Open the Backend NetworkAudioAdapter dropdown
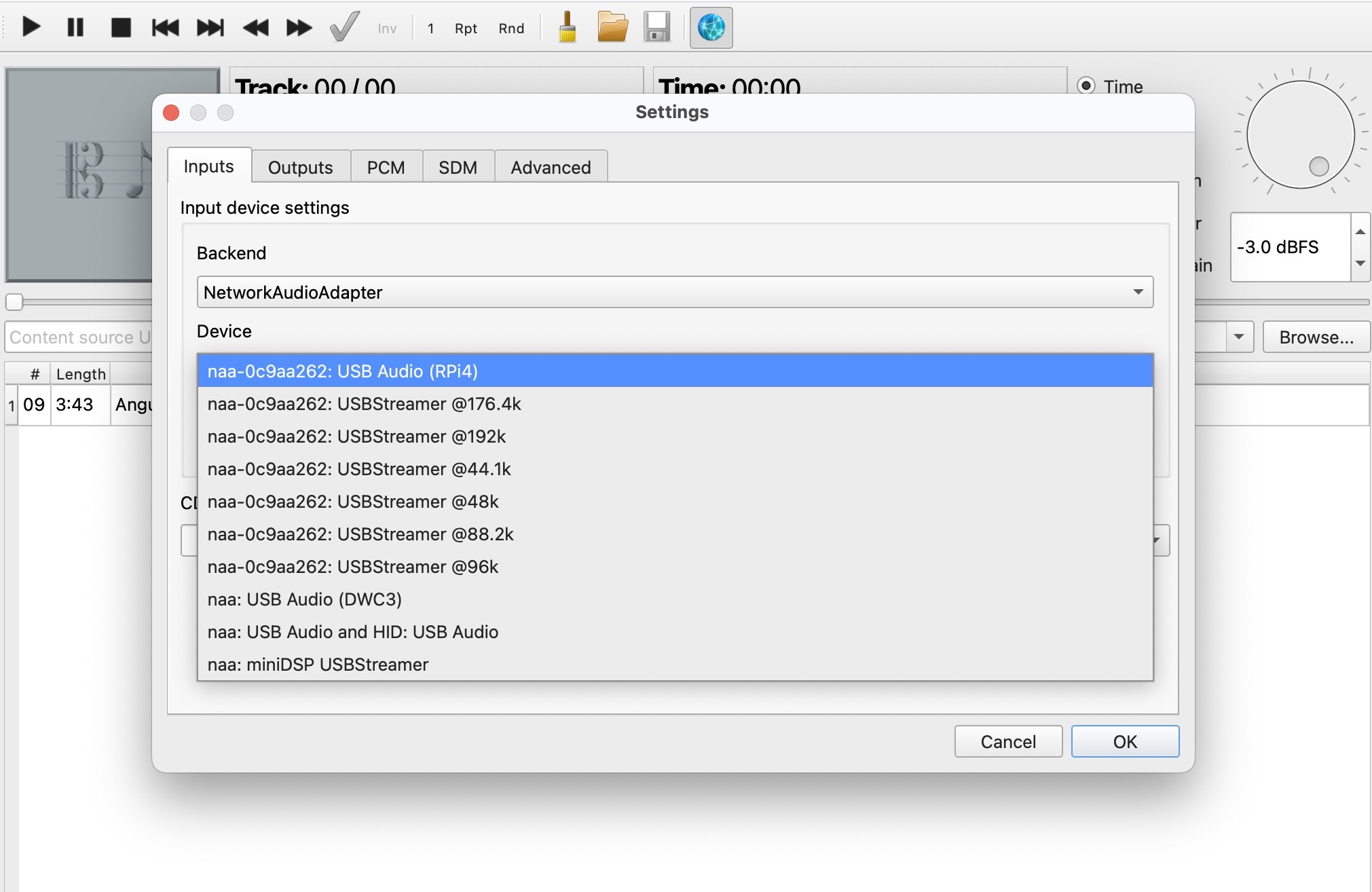Image resolution: width=1372 pixels, height=892 pixels. (x=675, y=292)
